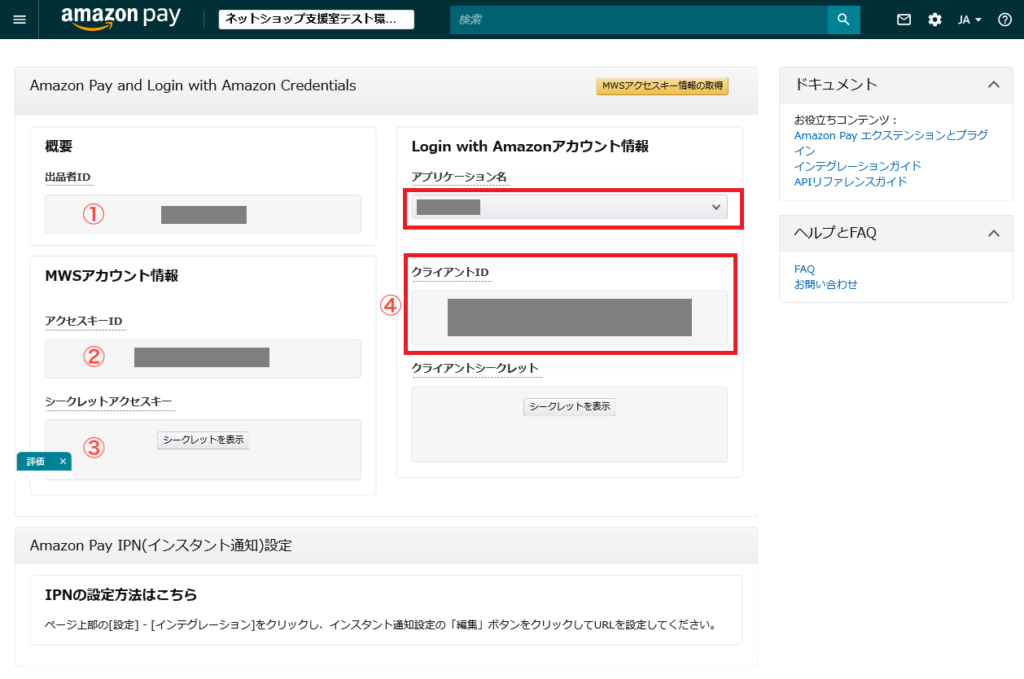The width and height of the screenshot is (1024, 679).
Task: Open the インテグレーションガイド link
Action: pos(857,166)
